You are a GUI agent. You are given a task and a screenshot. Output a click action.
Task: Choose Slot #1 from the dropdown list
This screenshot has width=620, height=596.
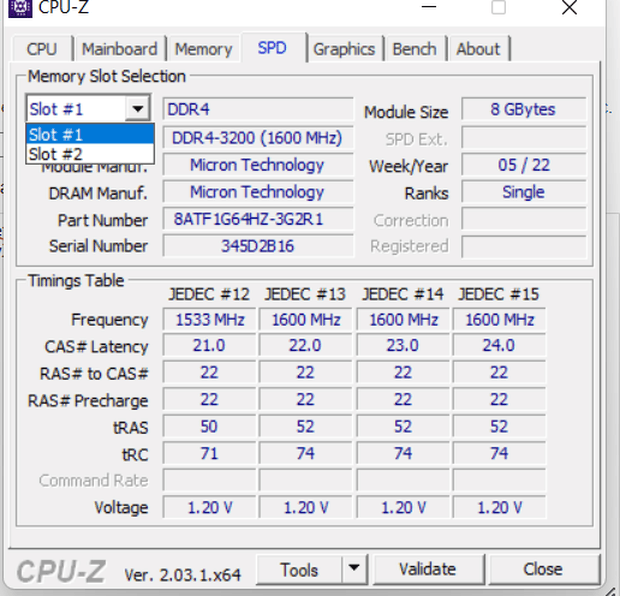click(x=90, y=134)
